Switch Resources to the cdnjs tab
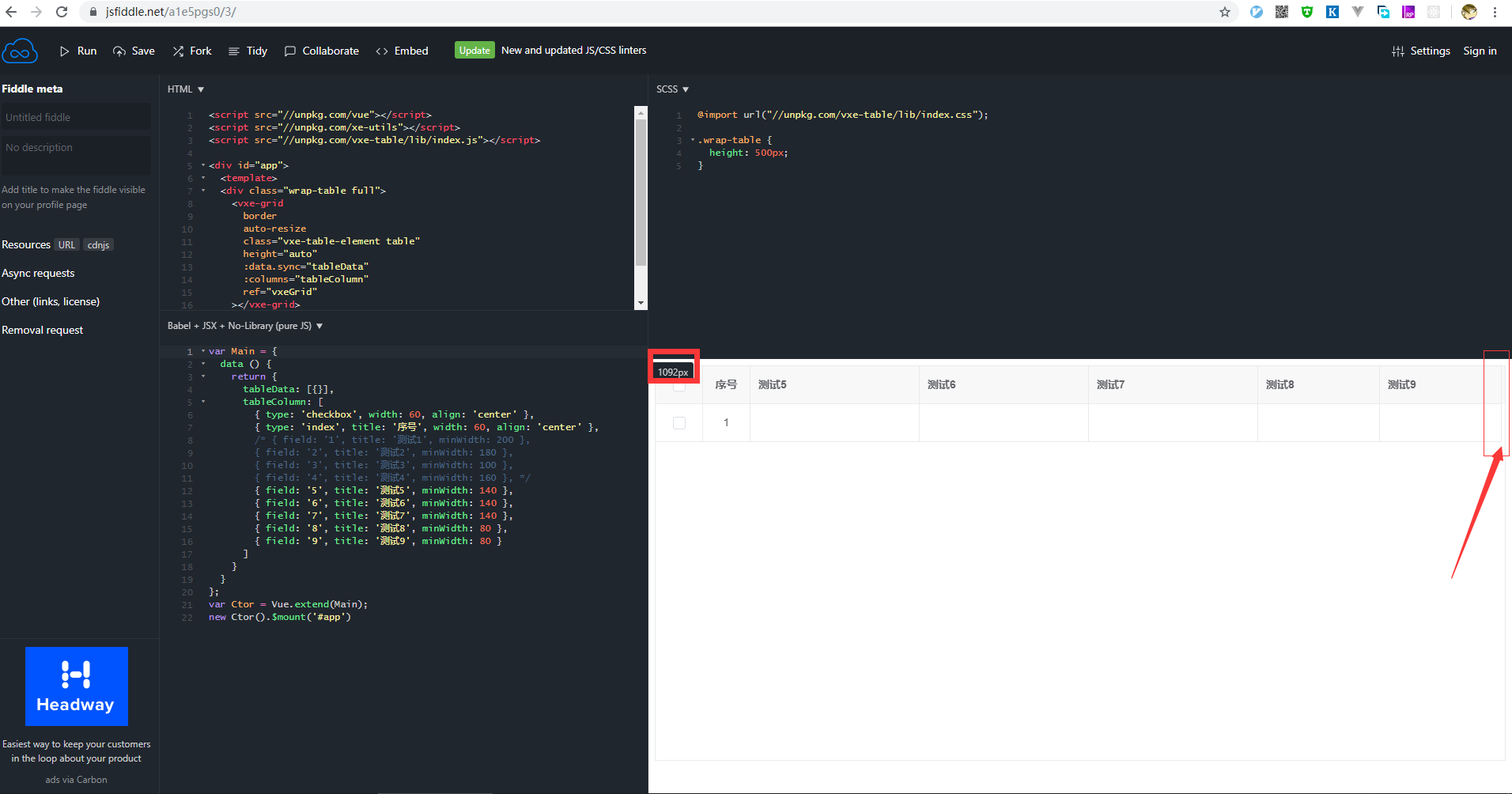The width and height of the screenshot is (1512, 794). pos(97,244)
